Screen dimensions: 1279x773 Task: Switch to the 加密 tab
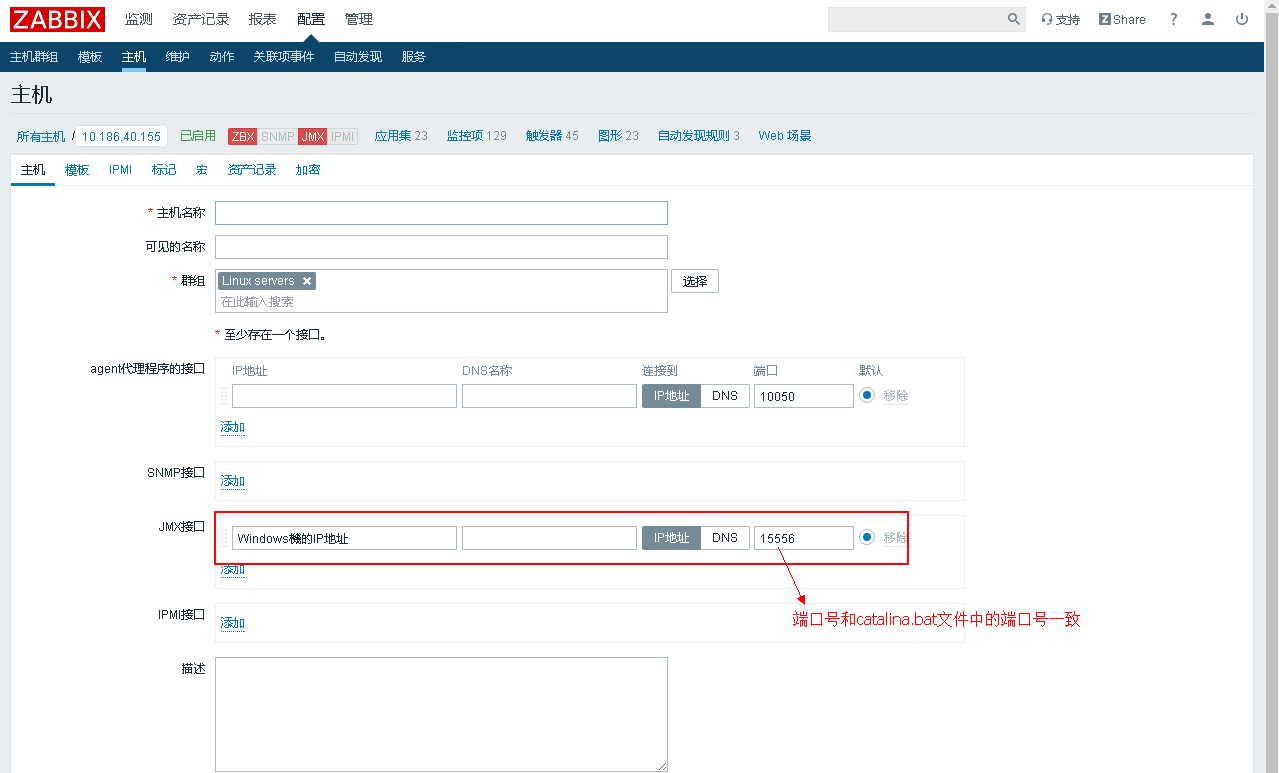click(308, 170)
